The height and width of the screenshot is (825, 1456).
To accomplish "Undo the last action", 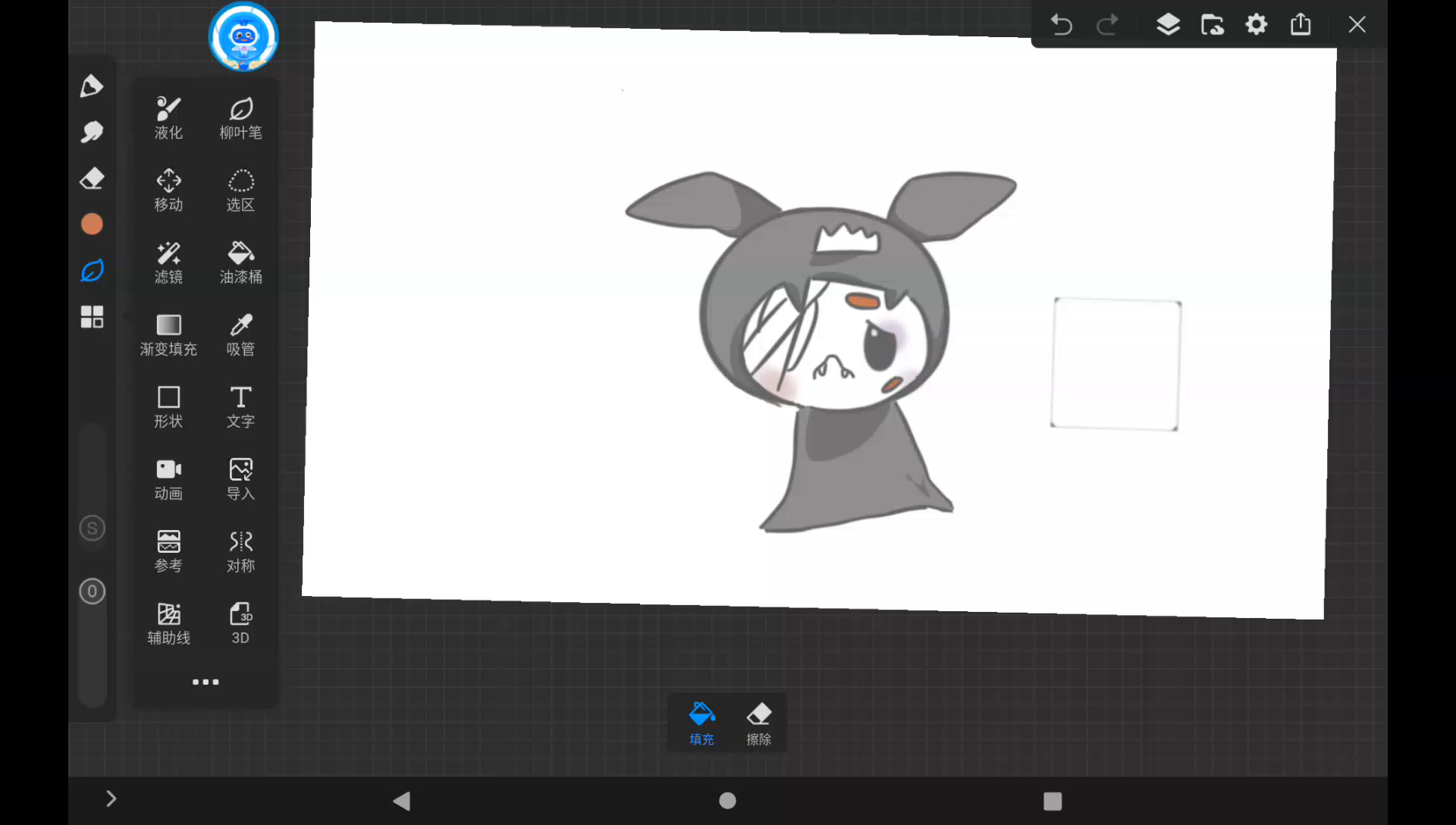I will (x=1061, y=24).
